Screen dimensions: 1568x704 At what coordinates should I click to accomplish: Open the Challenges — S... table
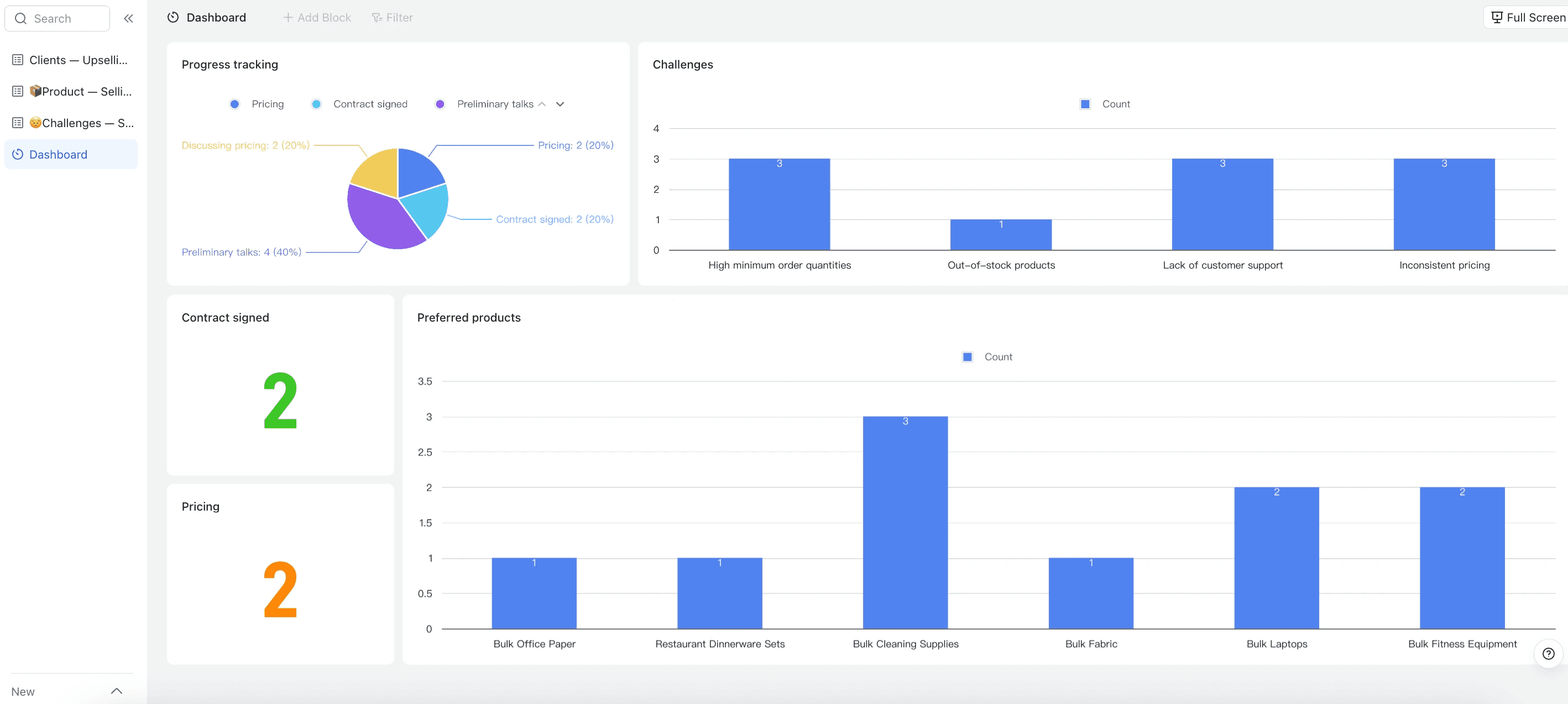pyautogui.click(x=81, y=123)
